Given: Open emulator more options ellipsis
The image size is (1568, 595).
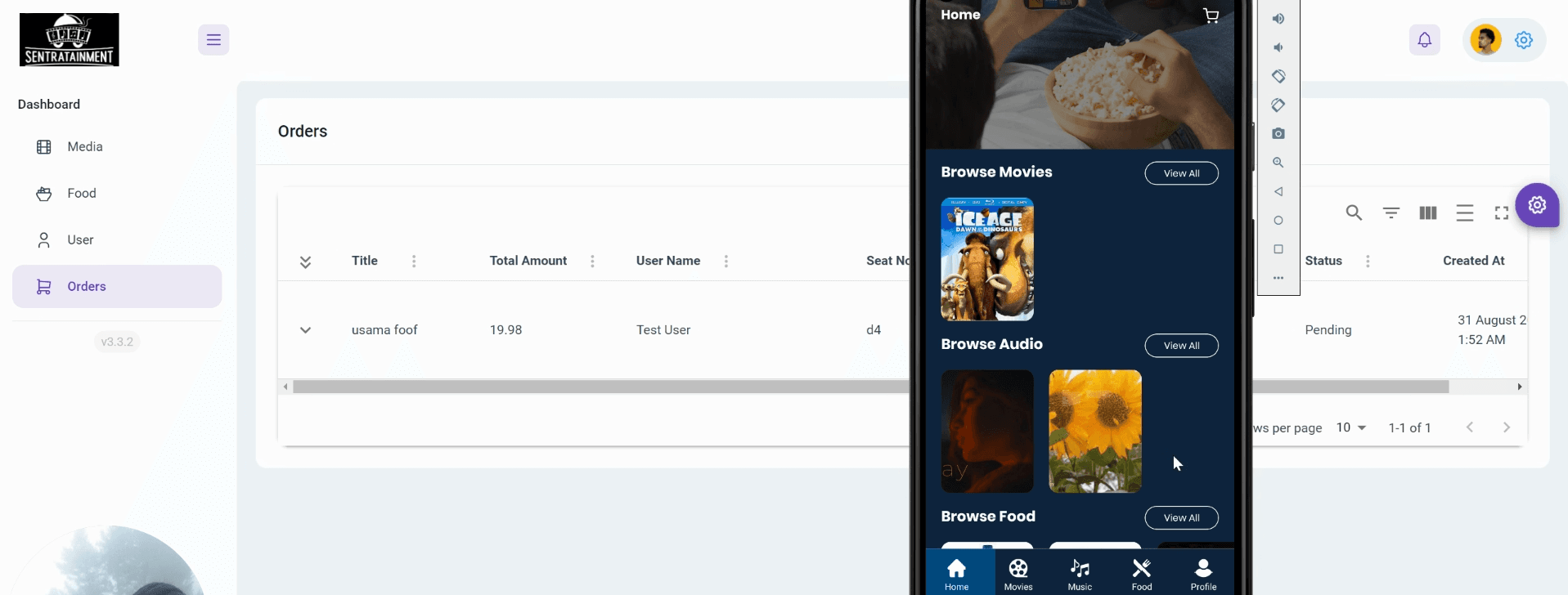Looking at the screenshot, I should click(1278, 278).
